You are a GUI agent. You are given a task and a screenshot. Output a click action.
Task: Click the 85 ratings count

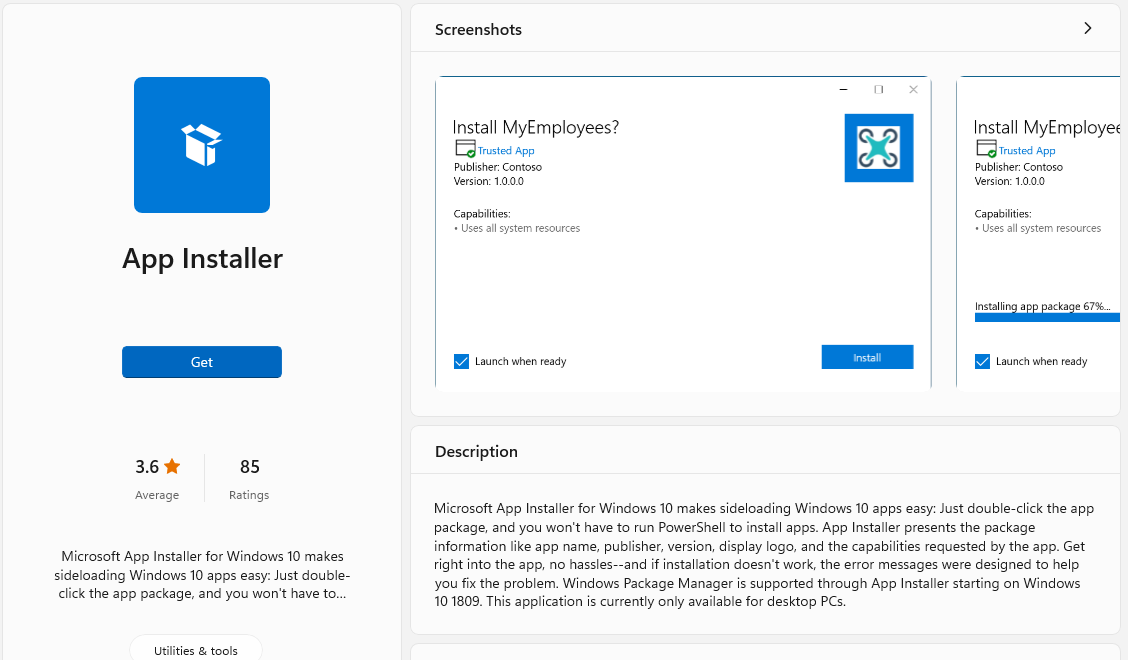(x=250, y=467)
